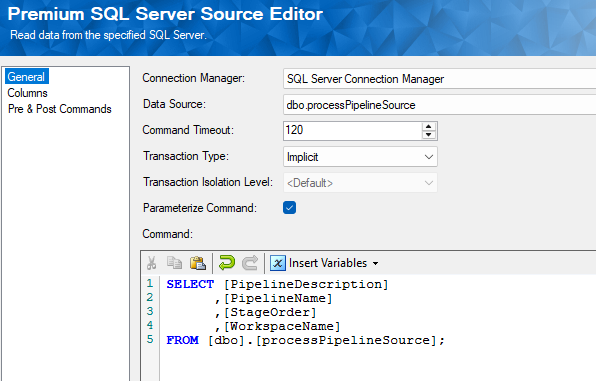Click line number 1 in gutter
The width and height of the screenshot is (596, 381).
coord(150,283)
